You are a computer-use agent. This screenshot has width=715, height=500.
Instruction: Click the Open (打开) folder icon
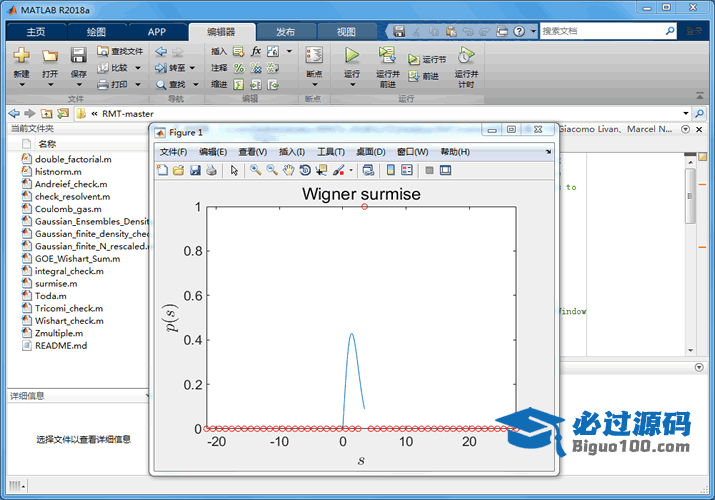click(50, 56)
